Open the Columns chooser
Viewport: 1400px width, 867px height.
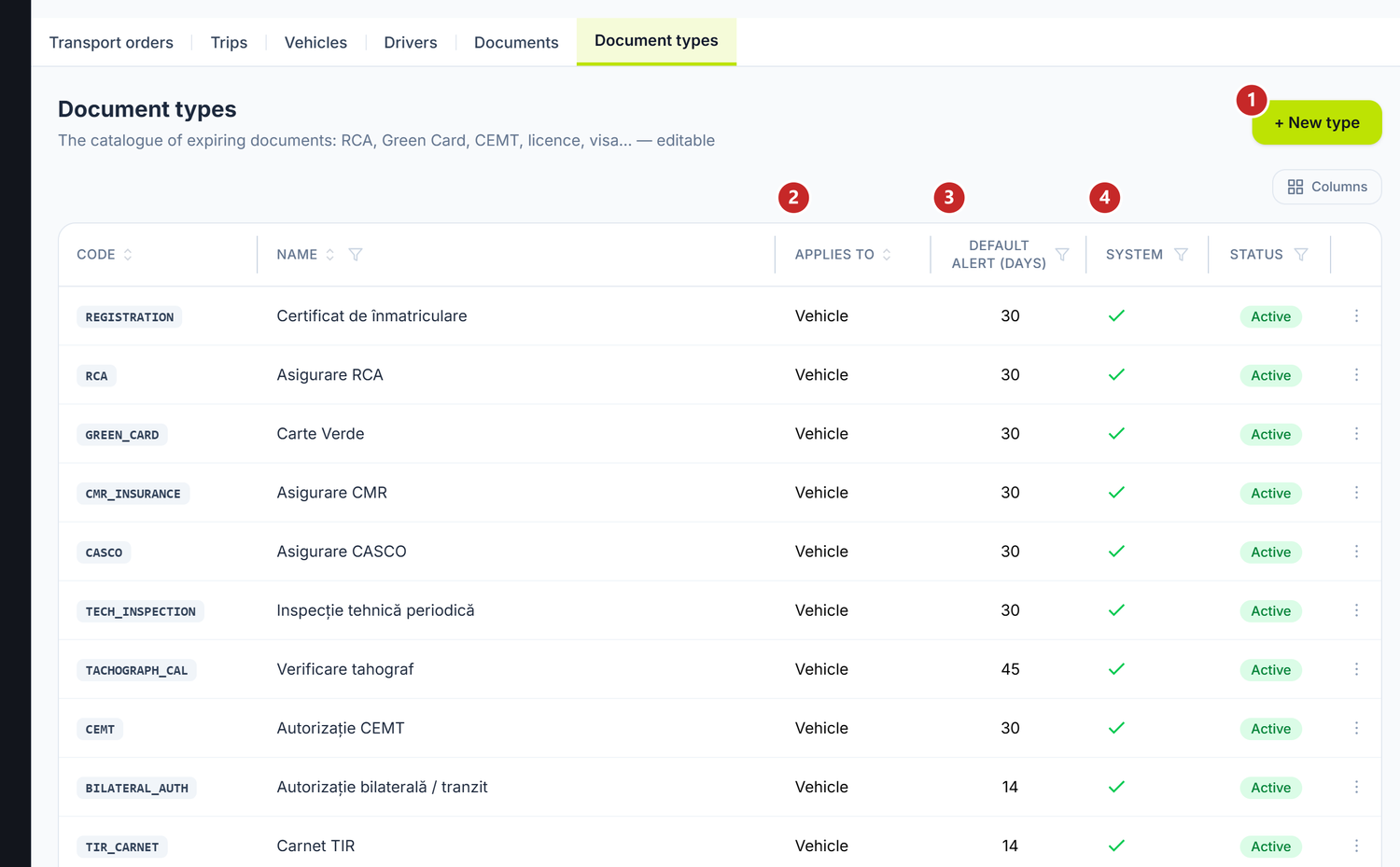click(x=1327, y=187)
